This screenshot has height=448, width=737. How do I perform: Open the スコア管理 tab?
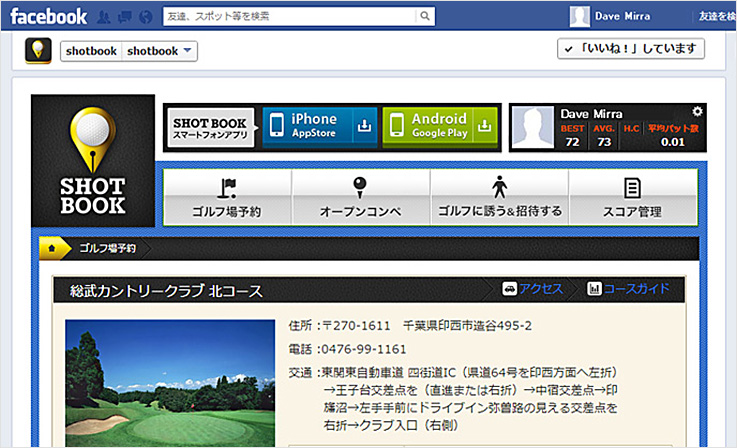(632, 196)
